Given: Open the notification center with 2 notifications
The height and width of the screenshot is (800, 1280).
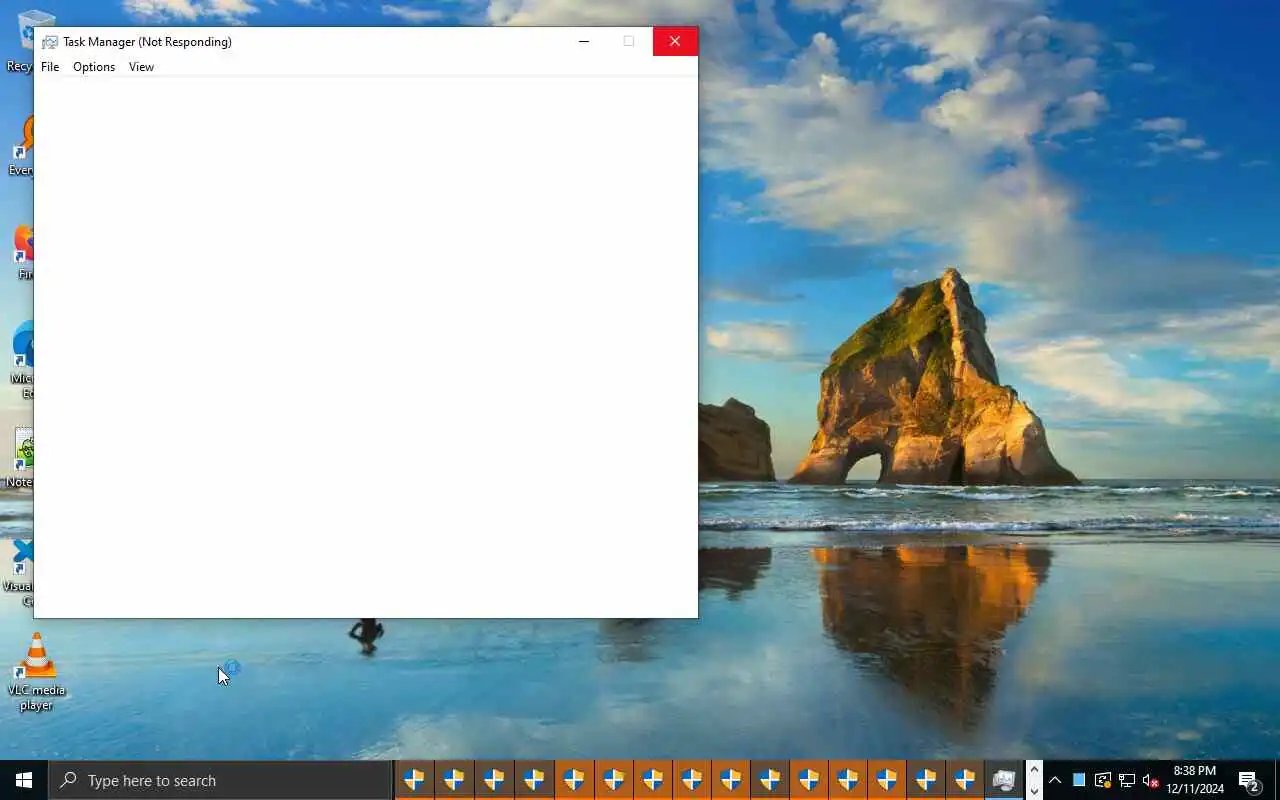Looking at the screenshot, I should point(1248,780).
